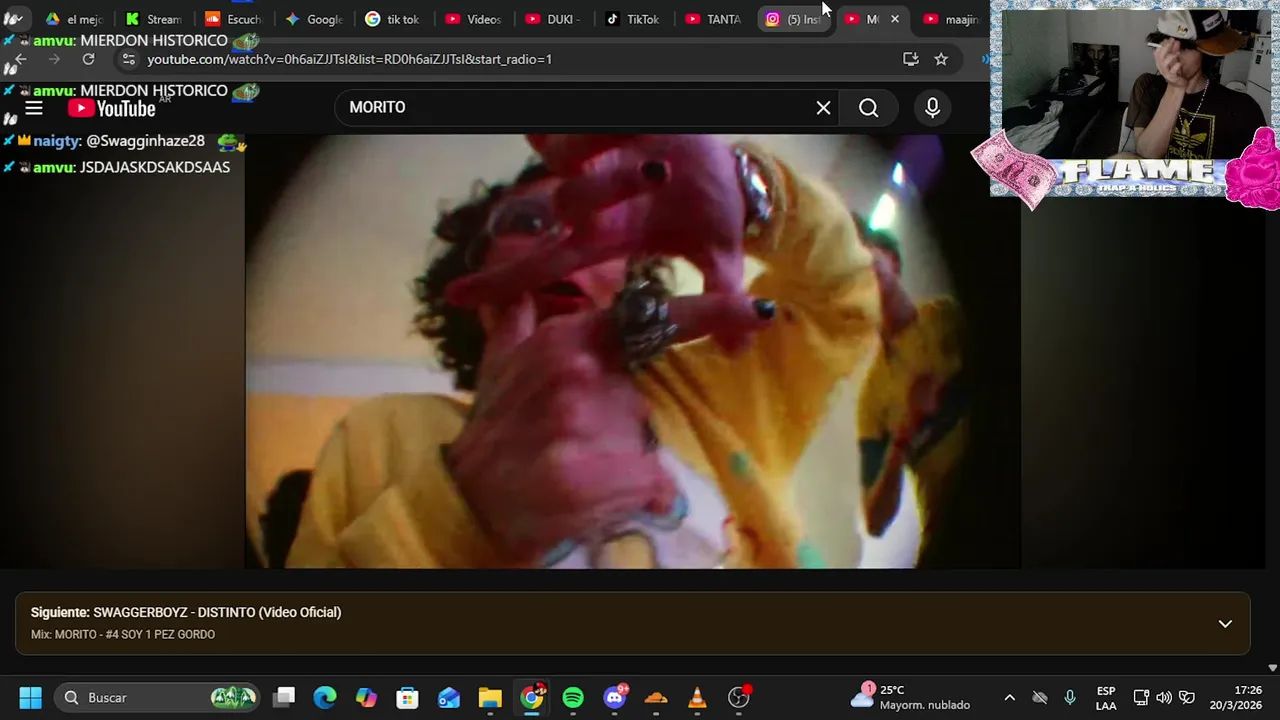Switch to the Instagram (5) tab

[794, 19]
